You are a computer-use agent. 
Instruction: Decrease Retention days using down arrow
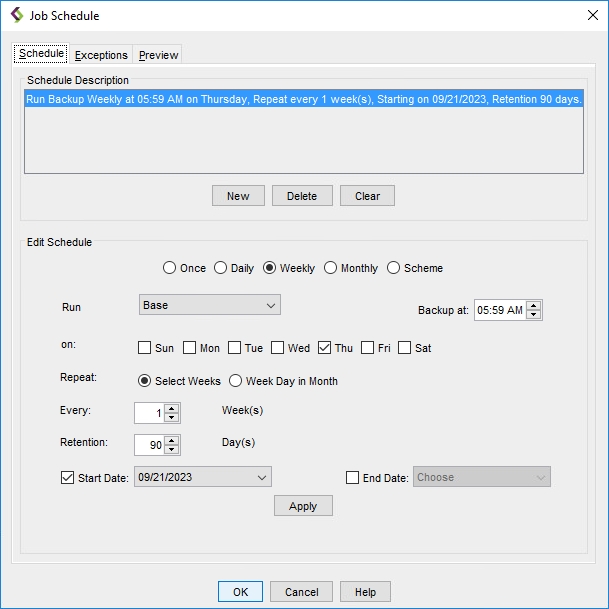[172, 450]
